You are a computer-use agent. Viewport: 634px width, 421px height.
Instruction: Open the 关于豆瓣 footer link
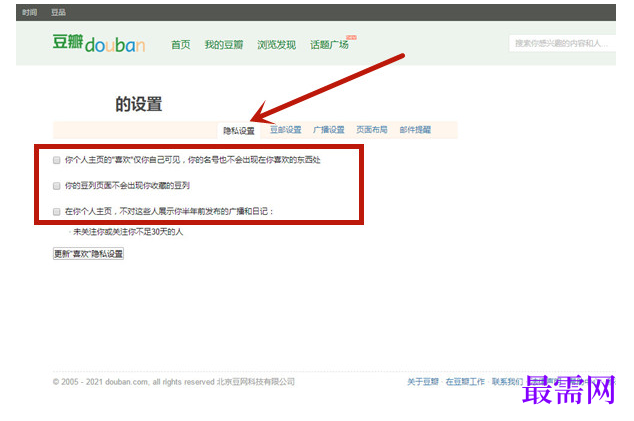point(423,382)
